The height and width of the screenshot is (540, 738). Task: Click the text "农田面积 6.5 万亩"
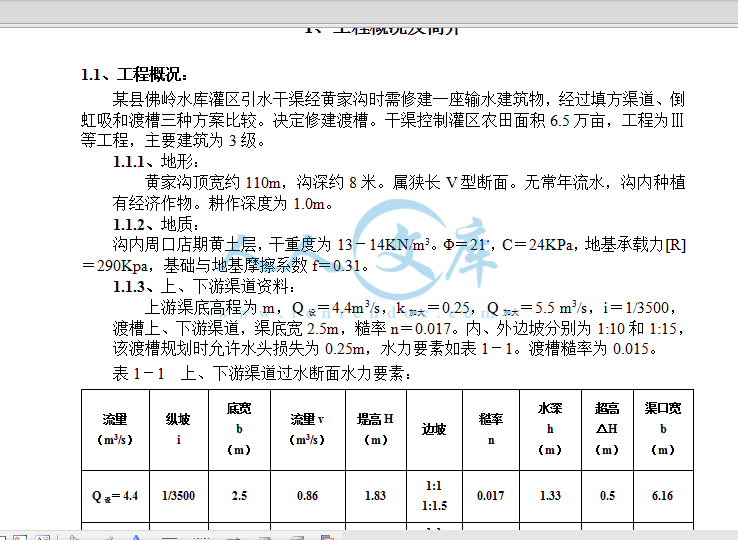[x=543, y=121]
